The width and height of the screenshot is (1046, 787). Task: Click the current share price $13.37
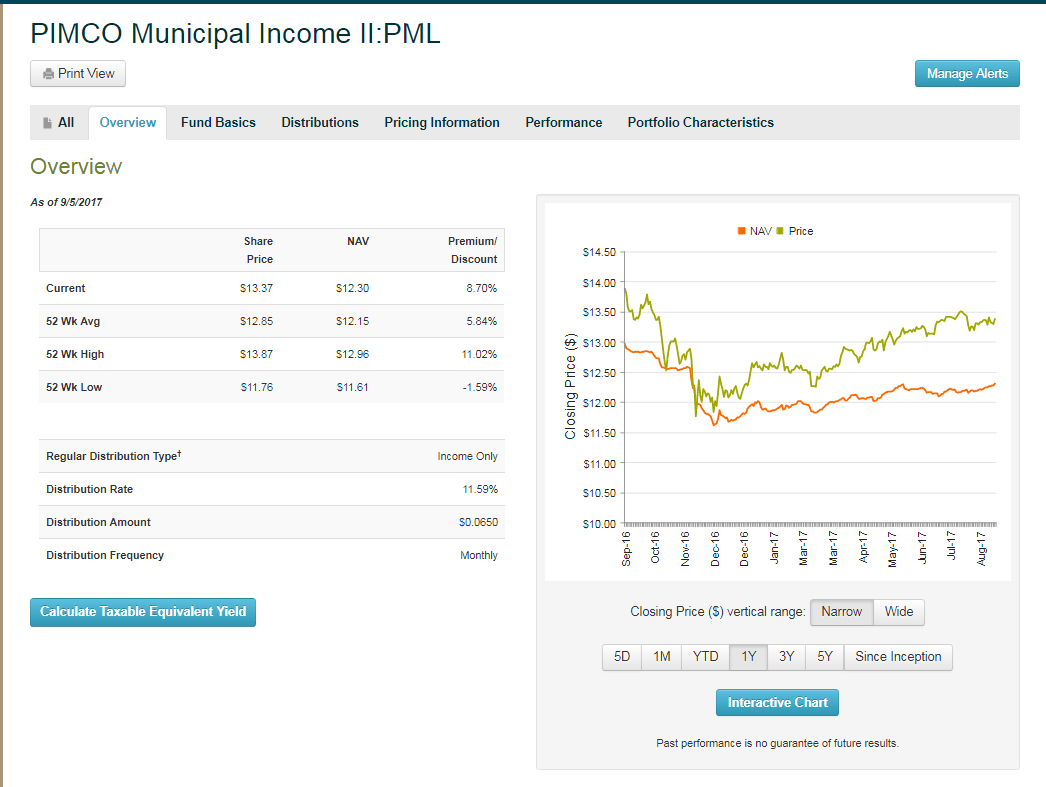[256, 288]
